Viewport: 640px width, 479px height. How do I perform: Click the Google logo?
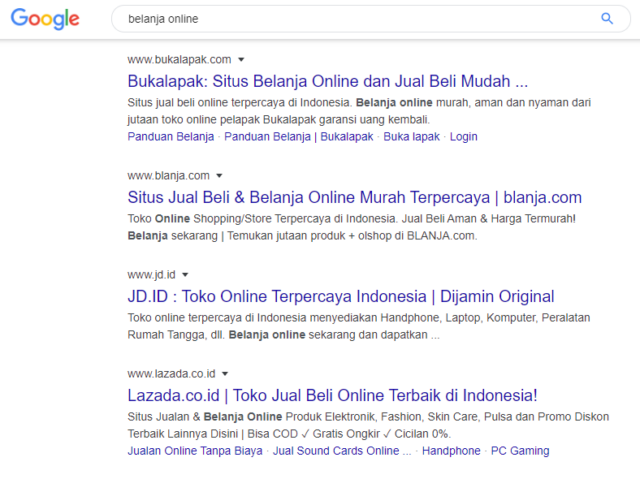click(x=45, y=19)
